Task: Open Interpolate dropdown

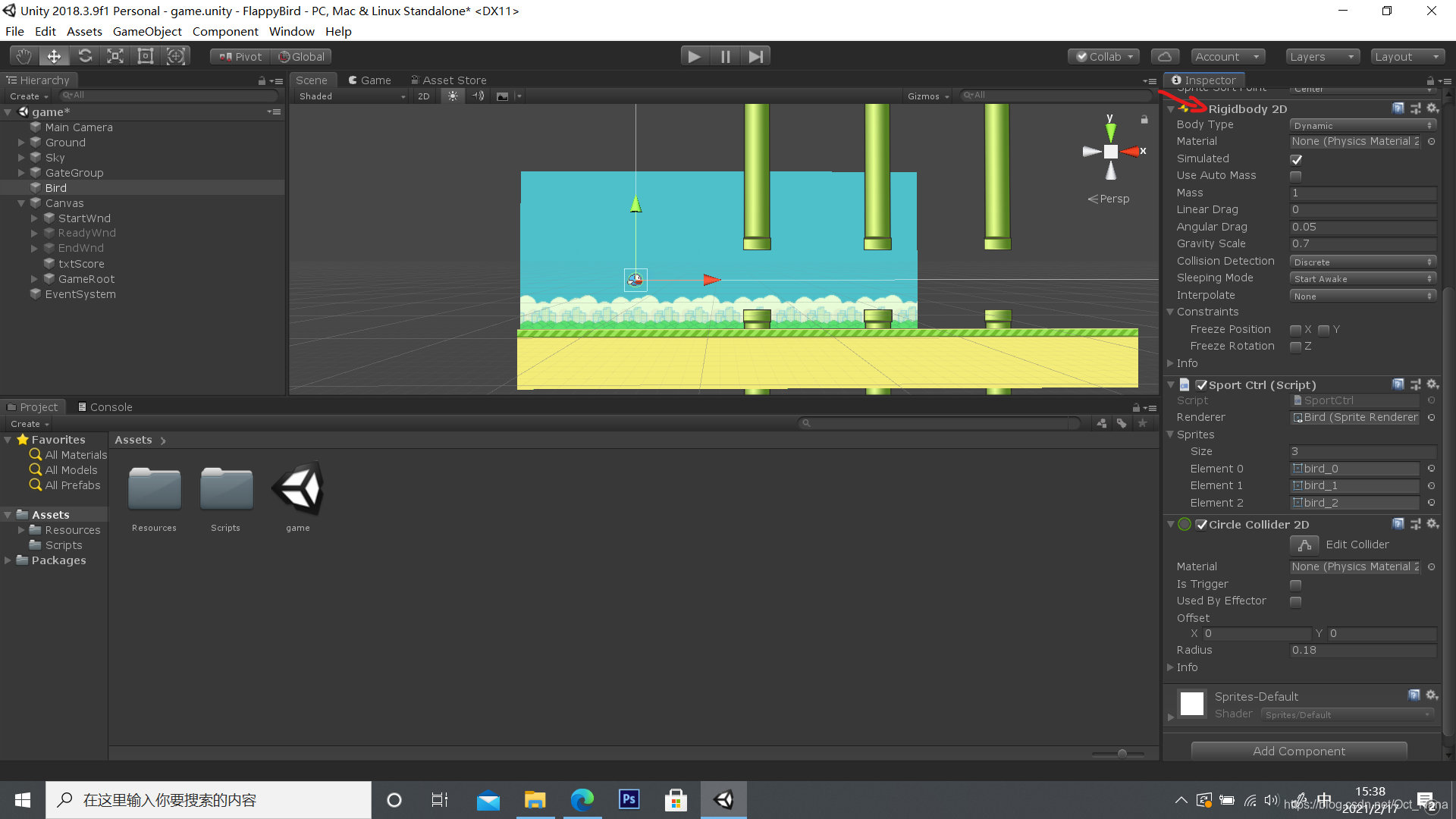Action: point(1363,297)
